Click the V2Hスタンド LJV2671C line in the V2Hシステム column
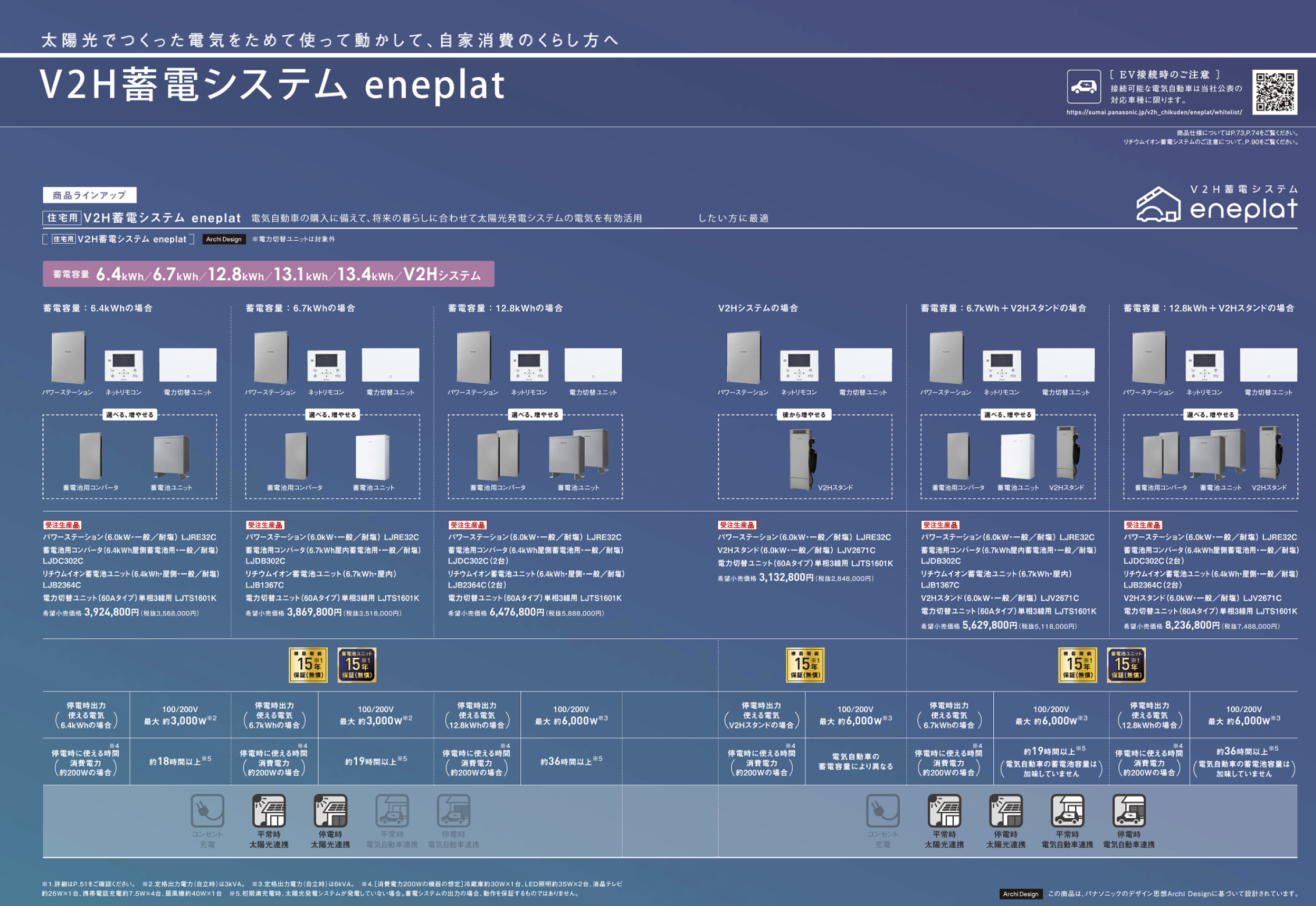This screenshot has width=1316, height=906. 796,550
